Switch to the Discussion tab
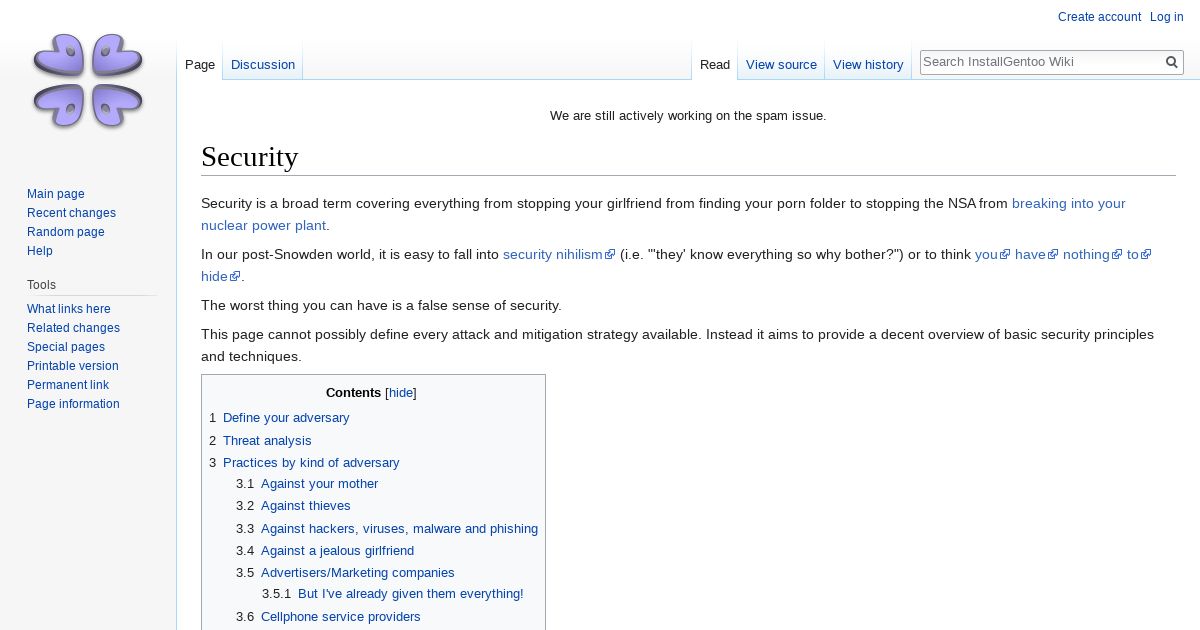 point(263,64)
